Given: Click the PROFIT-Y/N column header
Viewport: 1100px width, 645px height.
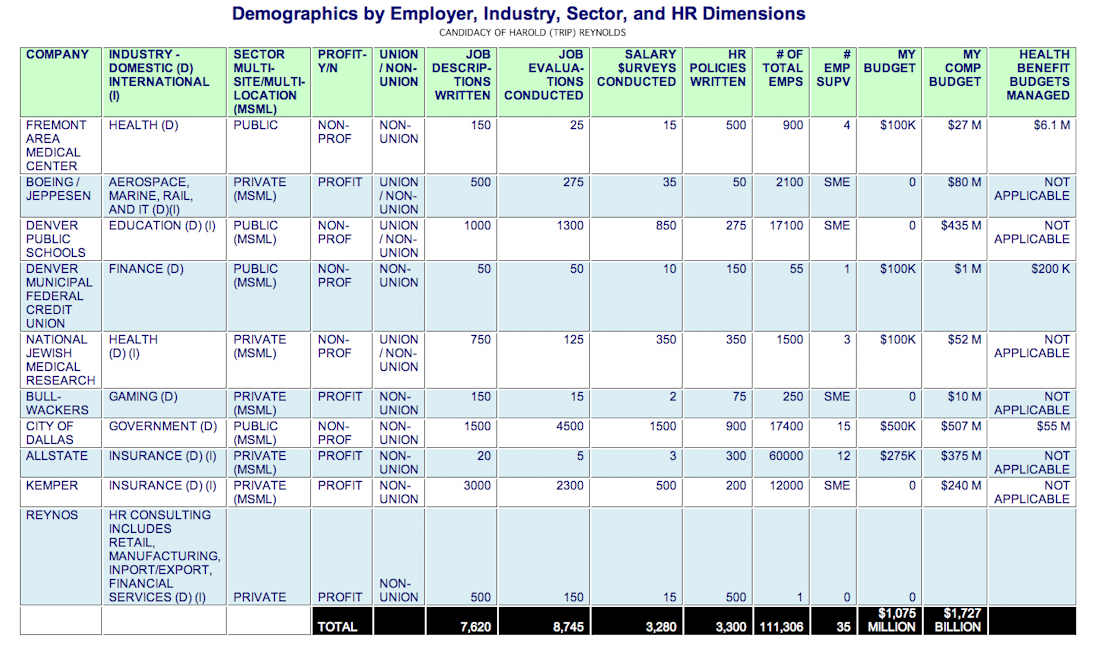Looking at the screenshot, I should 342,82.
